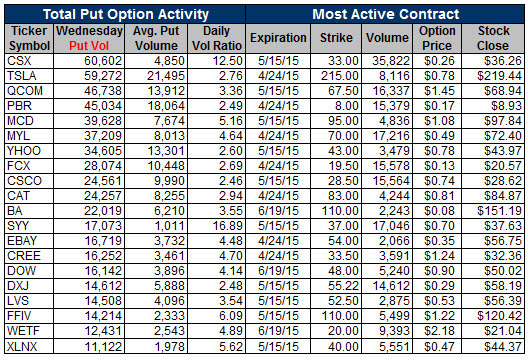This screenshot has width=528, height=360.
Task: Click the Expiration column header
Action: pyautogui.click(x=278, y=38)
